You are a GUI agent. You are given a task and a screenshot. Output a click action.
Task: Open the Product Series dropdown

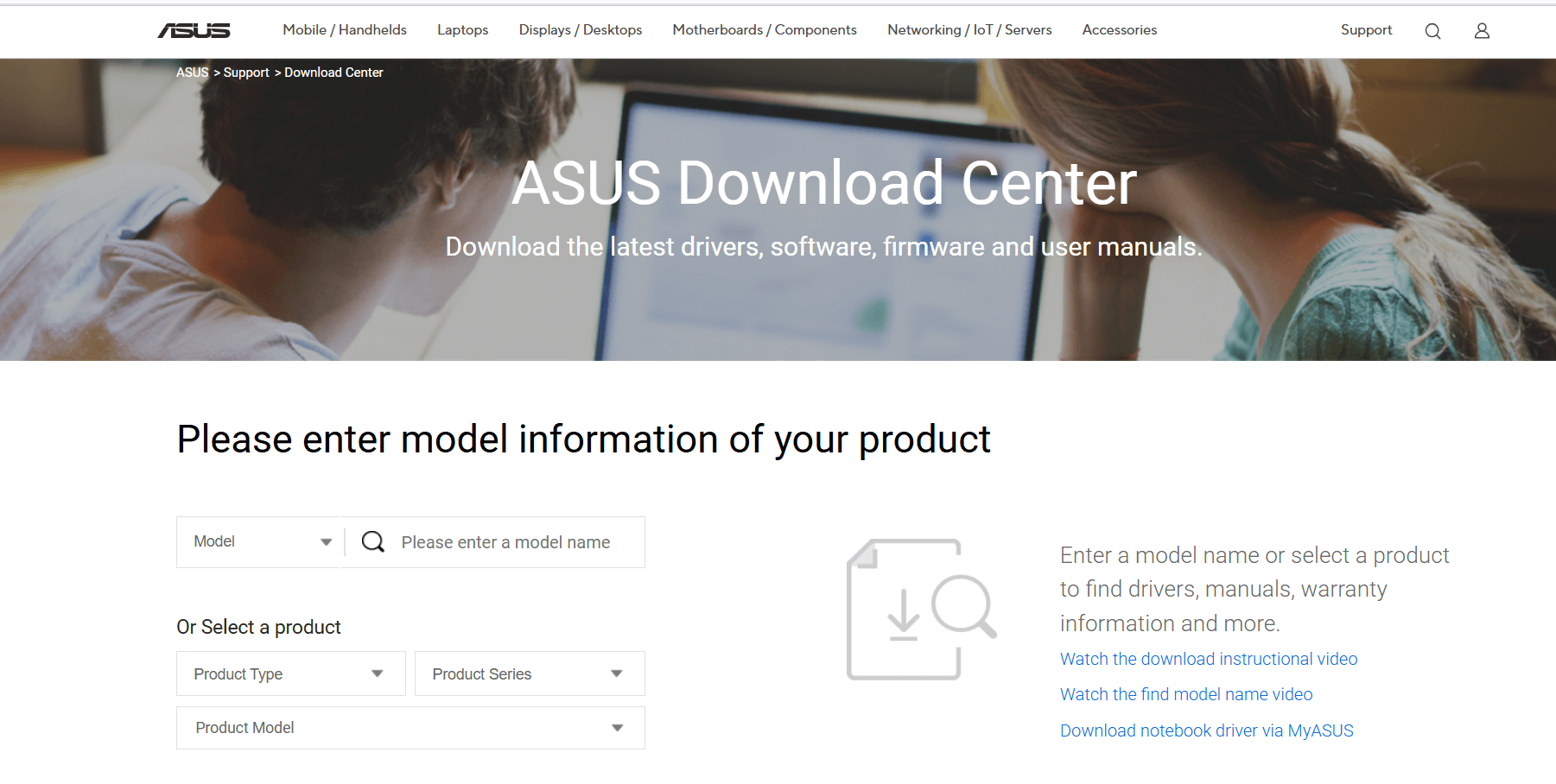(x=529, y=673)
